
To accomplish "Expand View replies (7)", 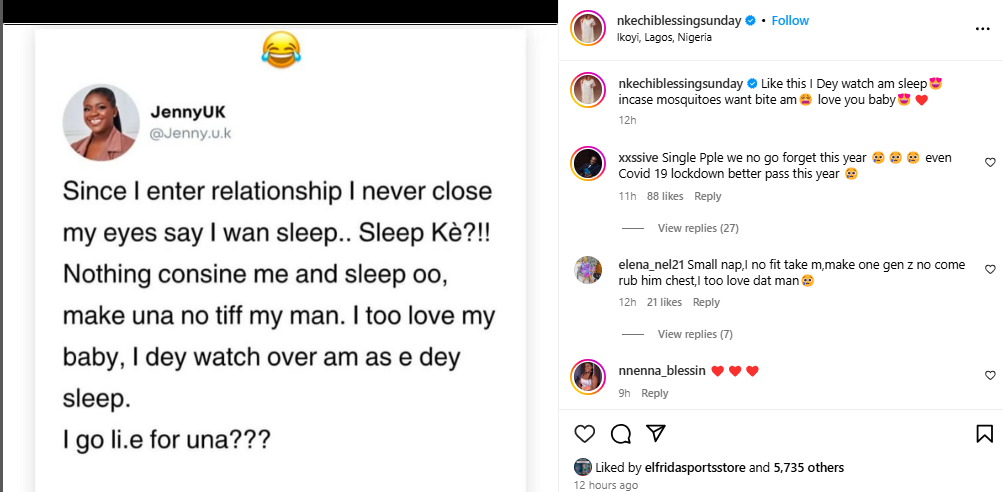I will (695, 334).
